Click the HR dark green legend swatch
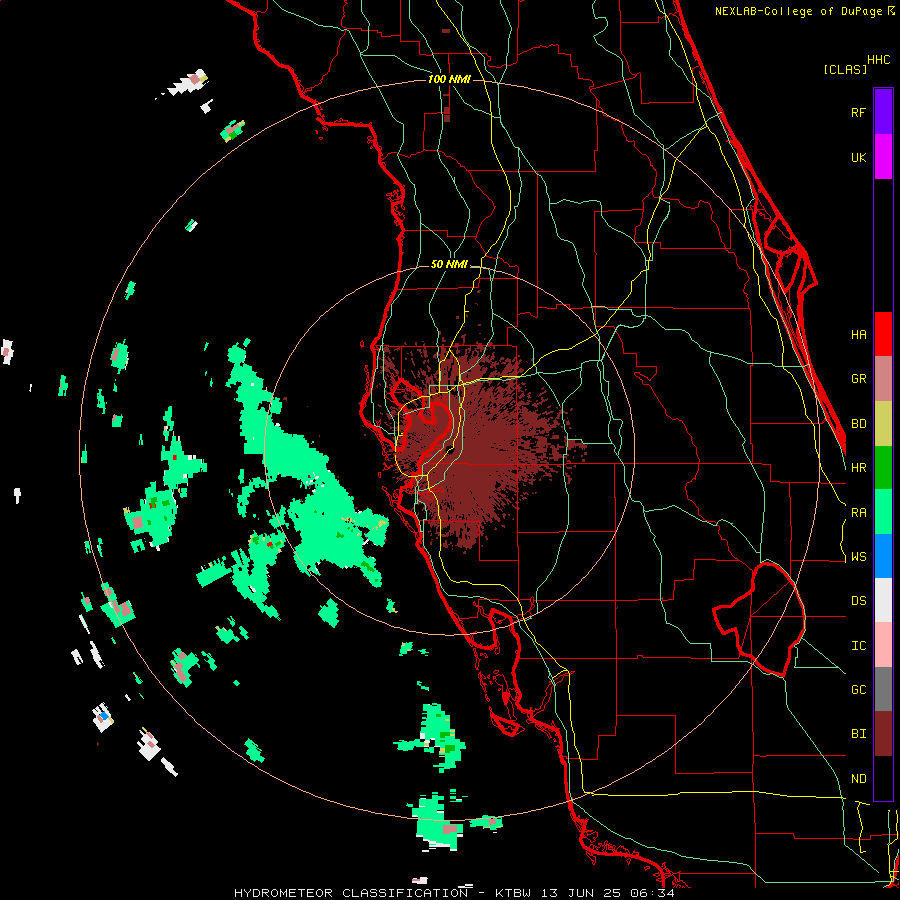 point(883,468)
